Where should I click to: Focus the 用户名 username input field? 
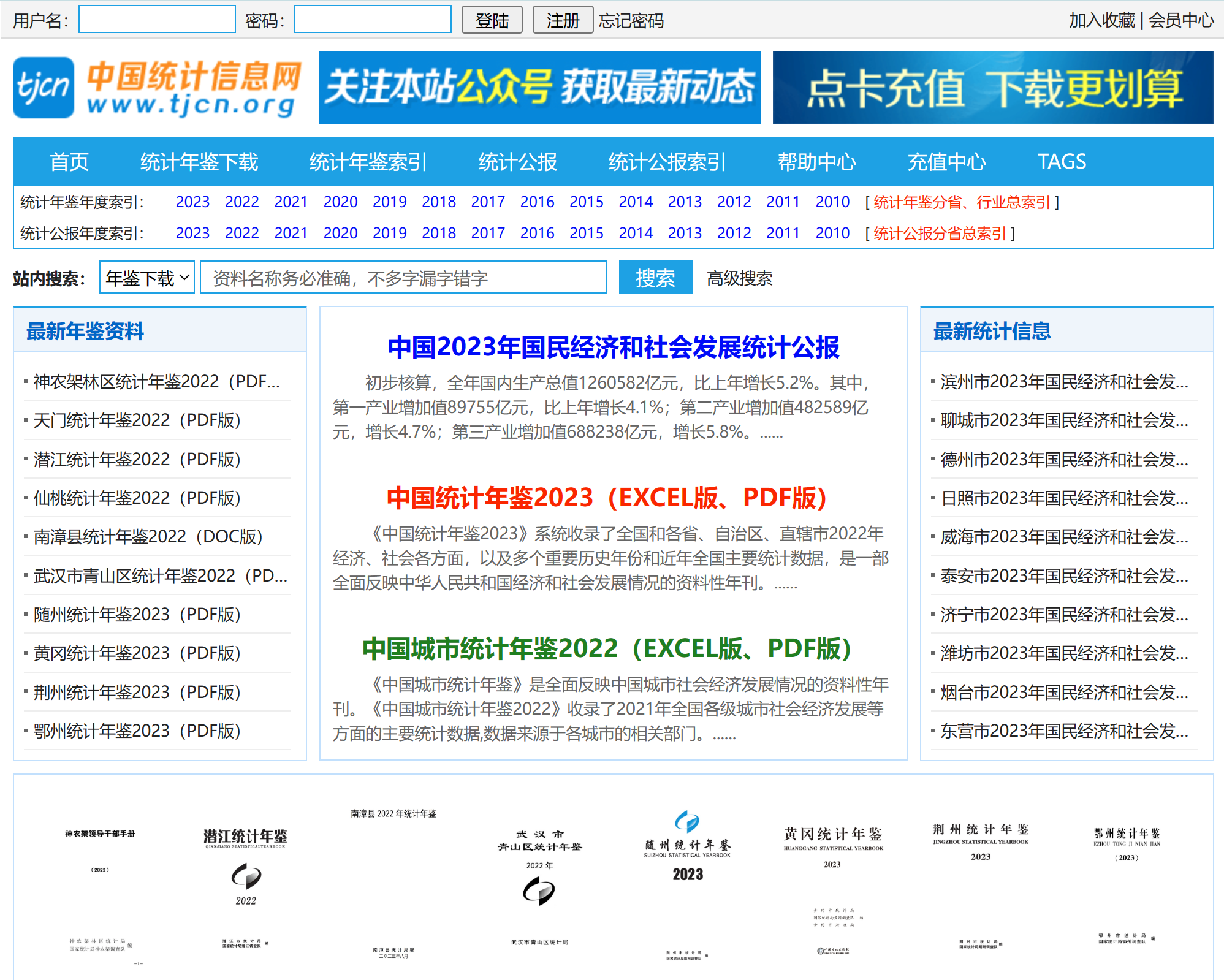(157, 20)
